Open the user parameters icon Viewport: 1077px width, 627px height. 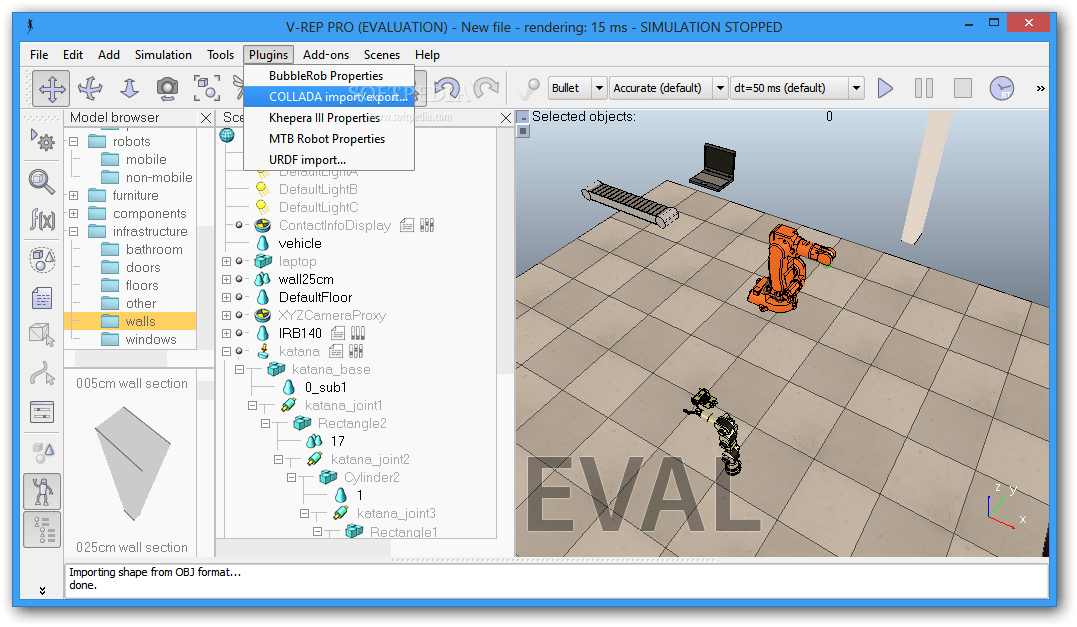click(x=42, y=412)
